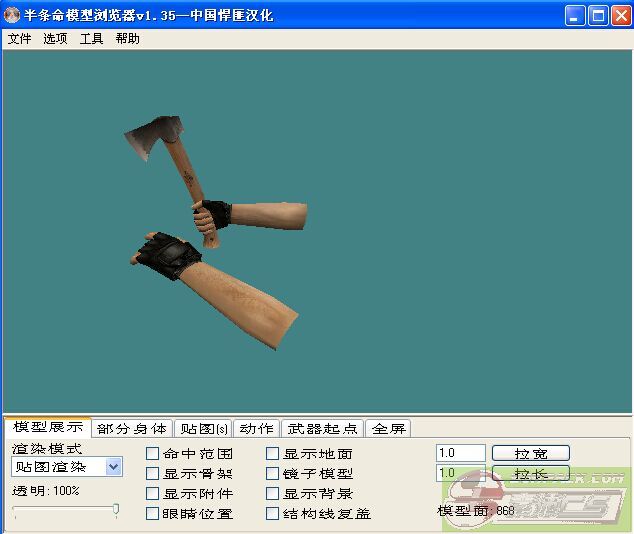
Task: Click the 拉宽 button
Action: coord(530,454)
